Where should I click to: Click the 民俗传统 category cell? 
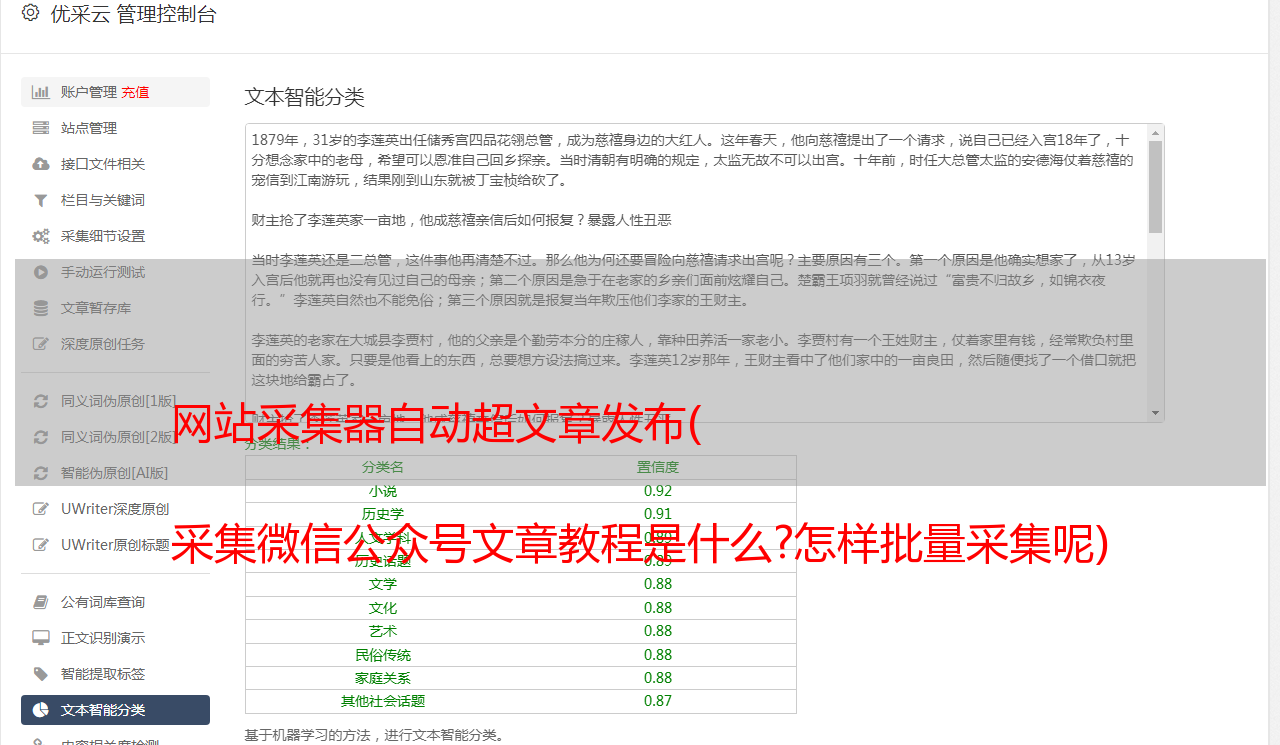[383, 655]
